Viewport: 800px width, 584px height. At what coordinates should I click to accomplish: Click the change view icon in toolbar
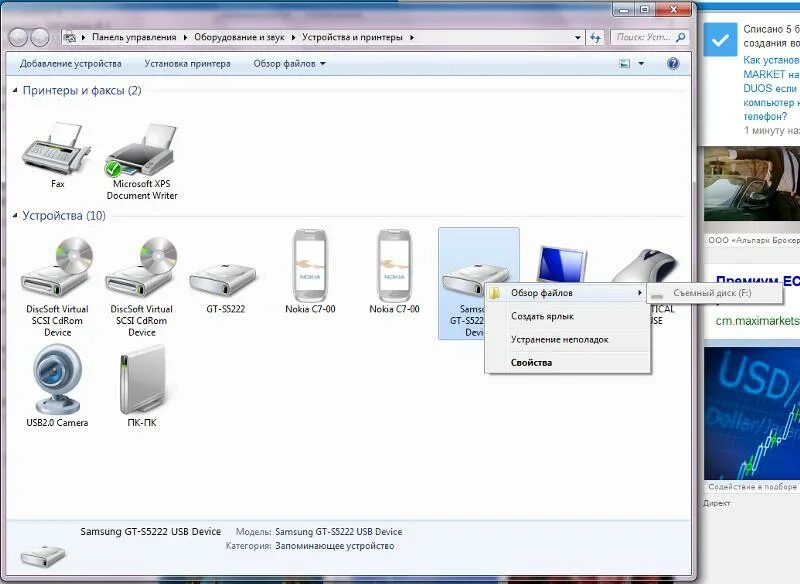coord(624,64)
